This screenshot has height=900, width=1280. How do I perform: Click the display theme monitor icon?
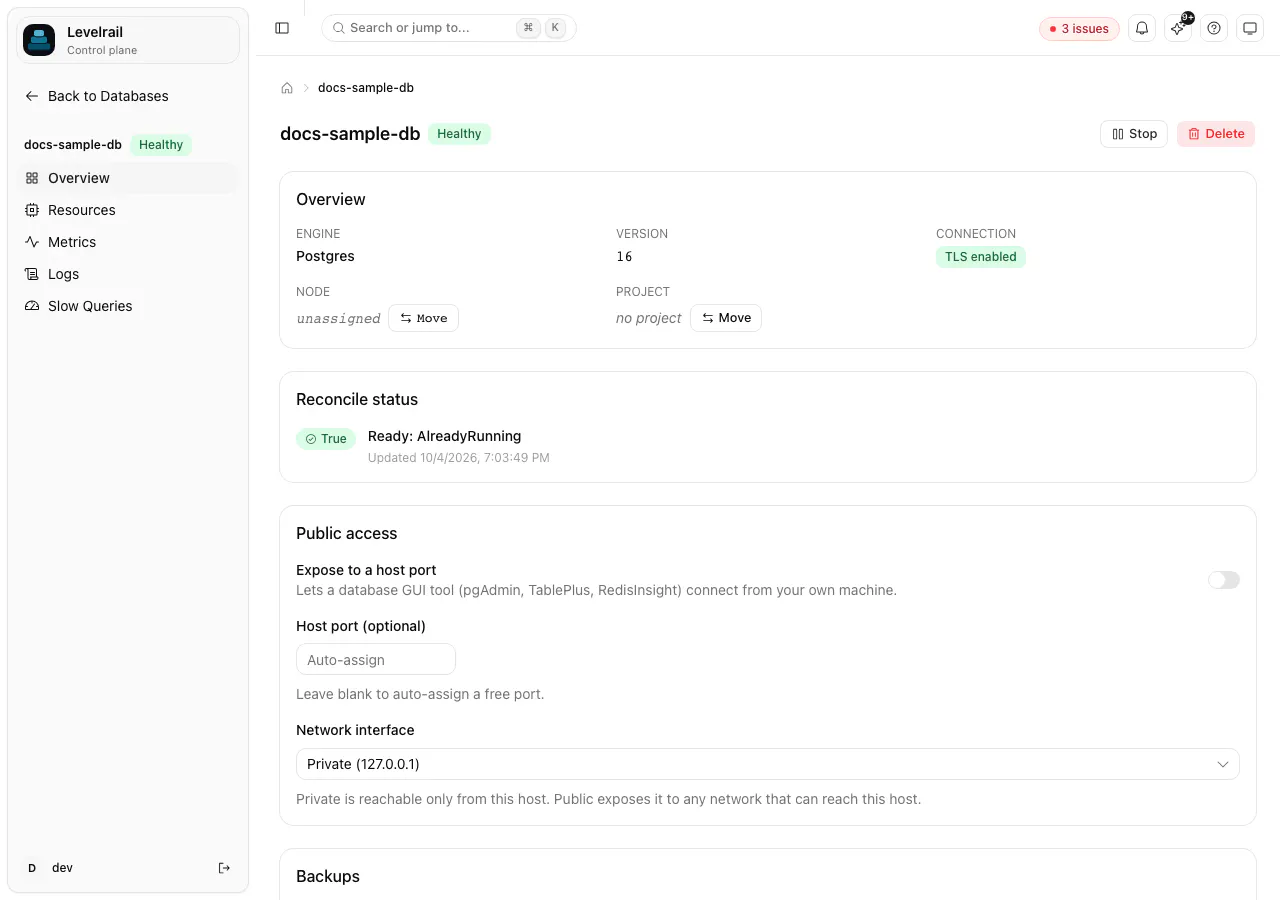1250,28
